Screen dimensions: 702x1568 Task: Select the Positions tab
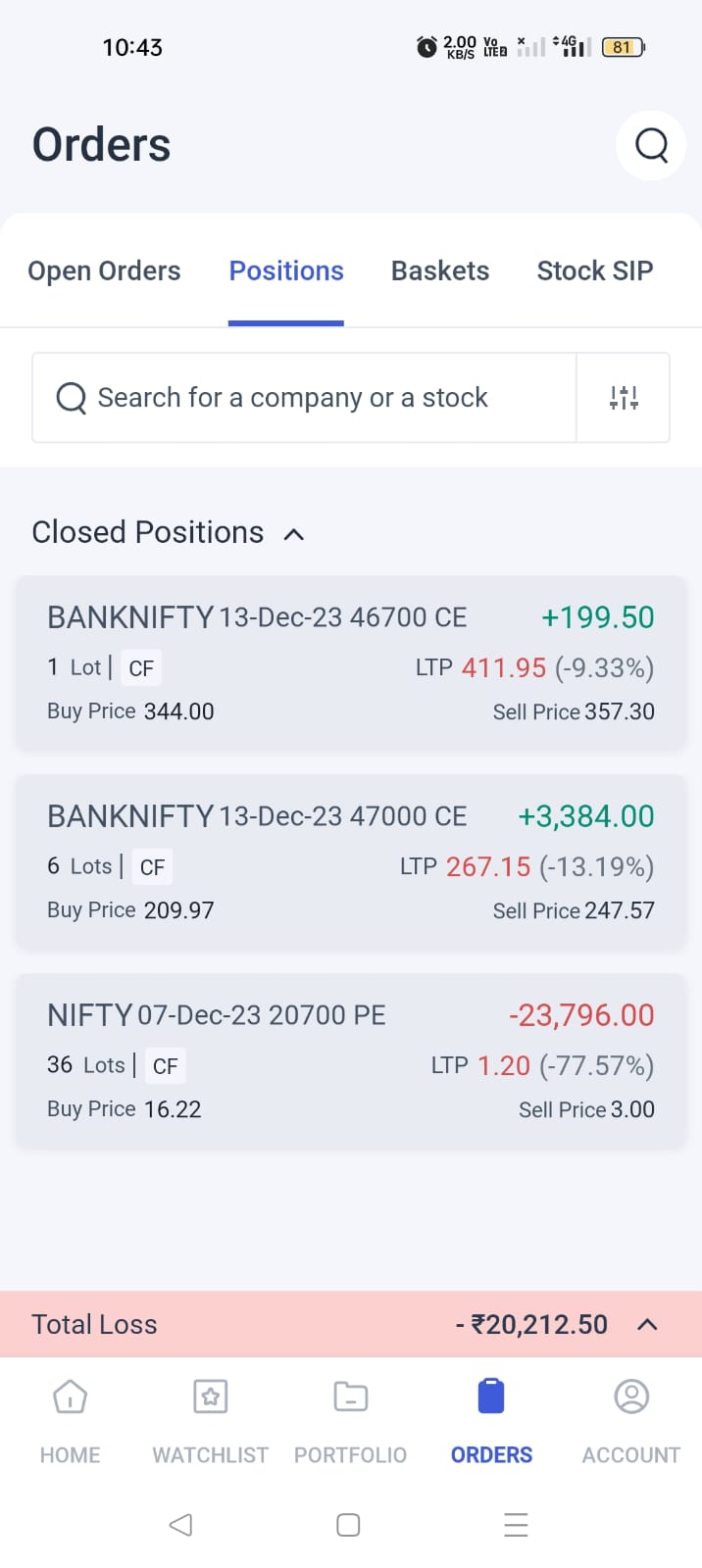coord(286,270)
